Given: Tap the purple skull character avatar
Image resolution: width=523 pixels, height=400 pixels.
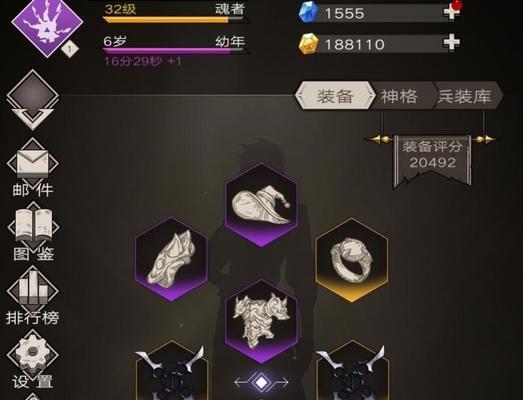Looking at the screenshot, I should [x=47, y=26].
